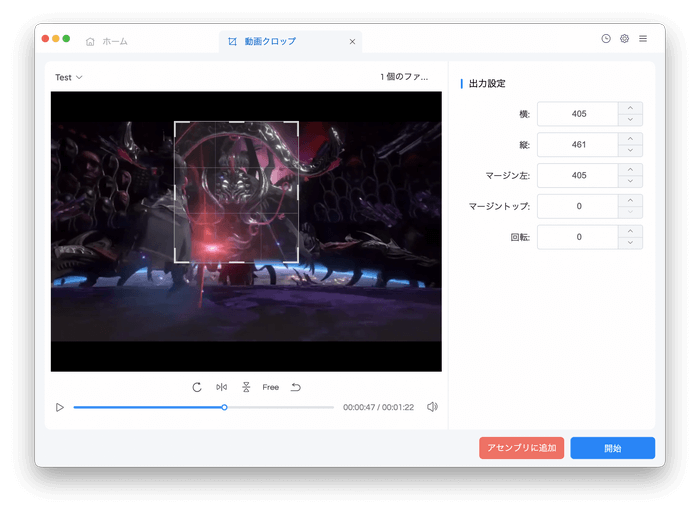Image resolution: width=700 pixels, height=513 pixels.
Task: Click the rotate clockwise icon below the video
Action: click(197, 387)
